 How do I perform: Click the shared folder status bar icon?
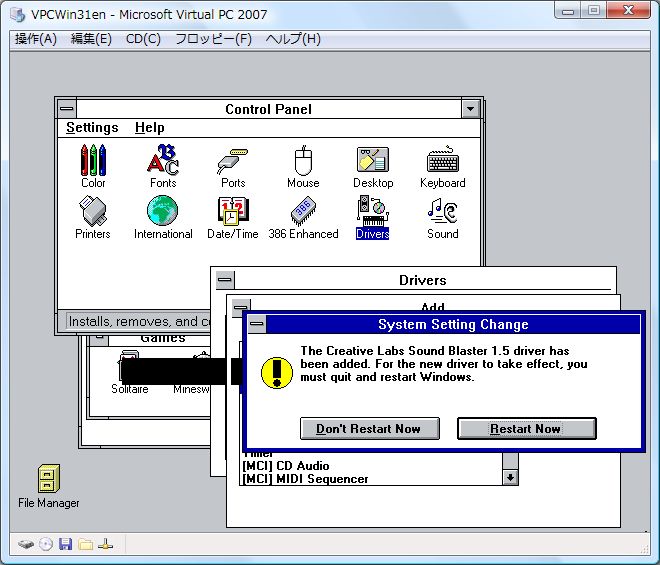point(85,544)
